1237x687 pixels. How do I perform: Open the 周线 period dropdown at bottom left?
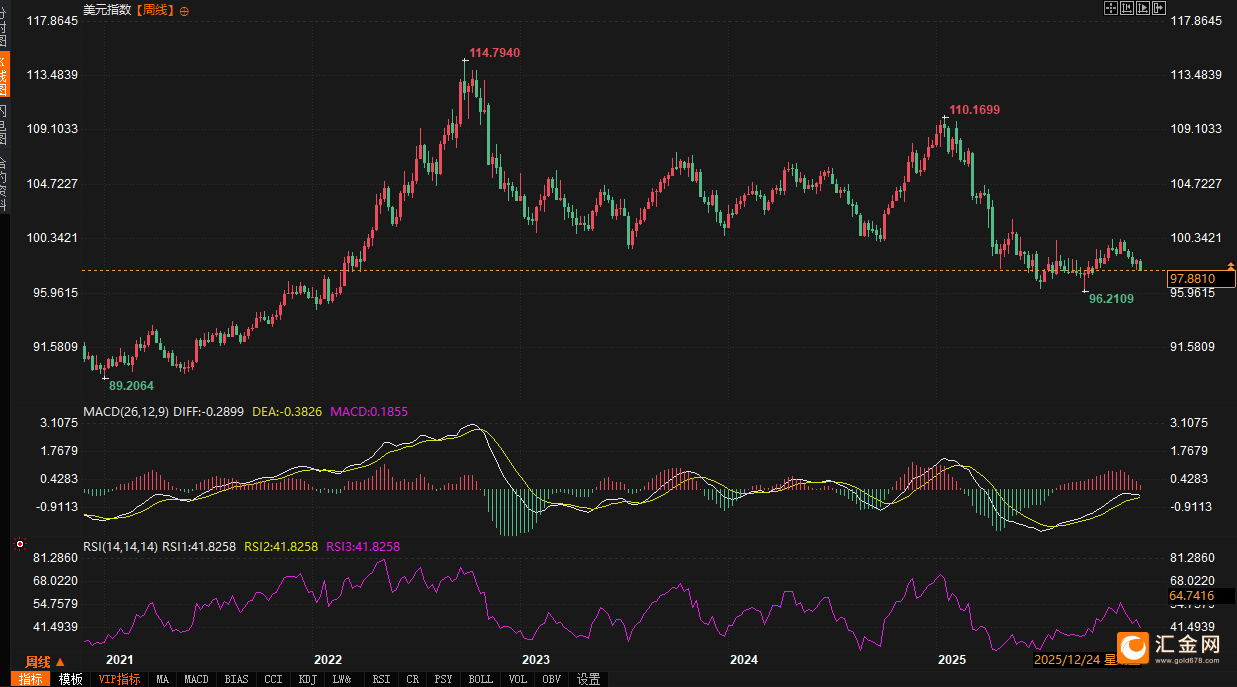(44, 662)
